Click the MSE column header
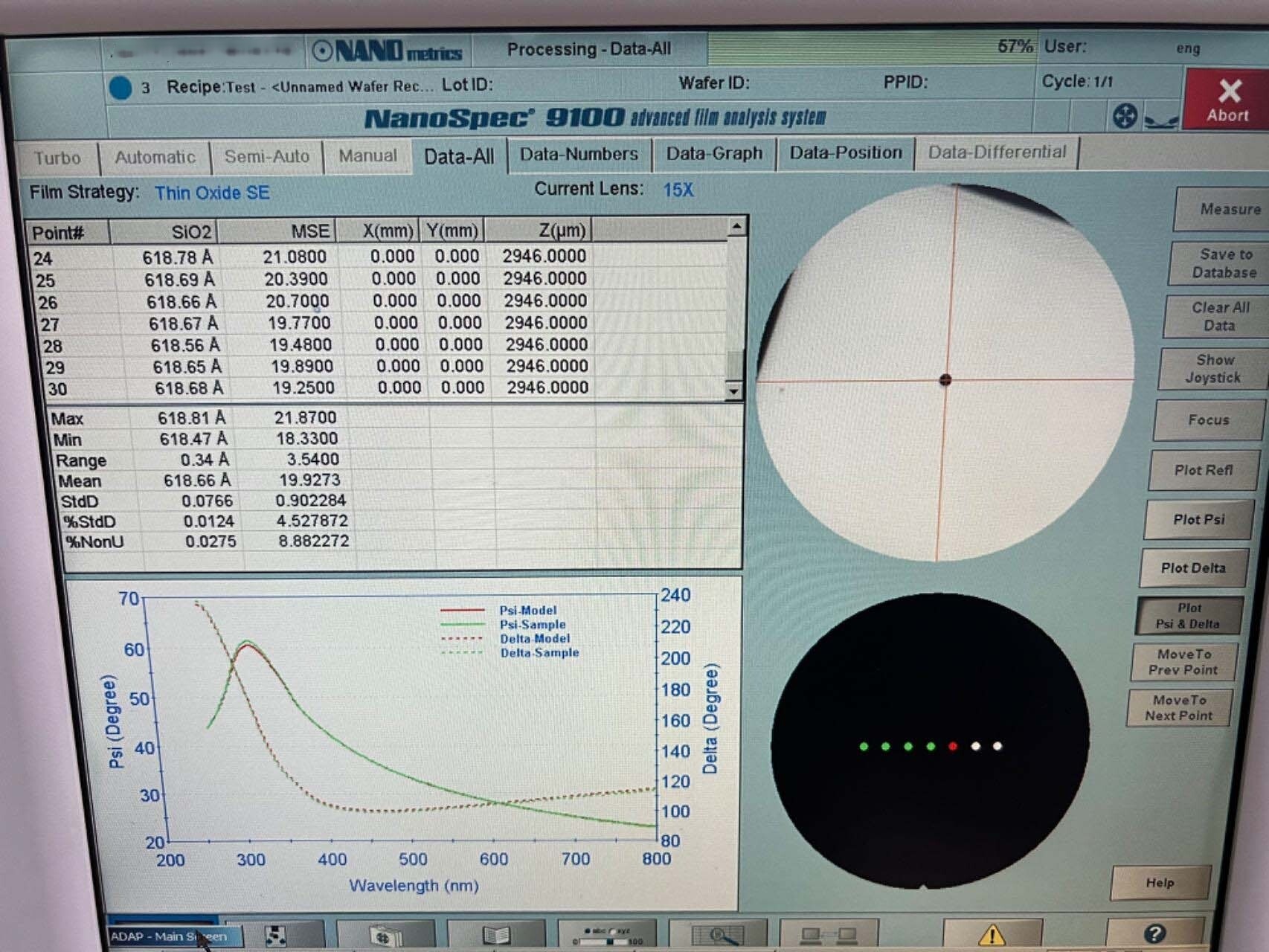The image size is (1269, 952). pos(277,231)
